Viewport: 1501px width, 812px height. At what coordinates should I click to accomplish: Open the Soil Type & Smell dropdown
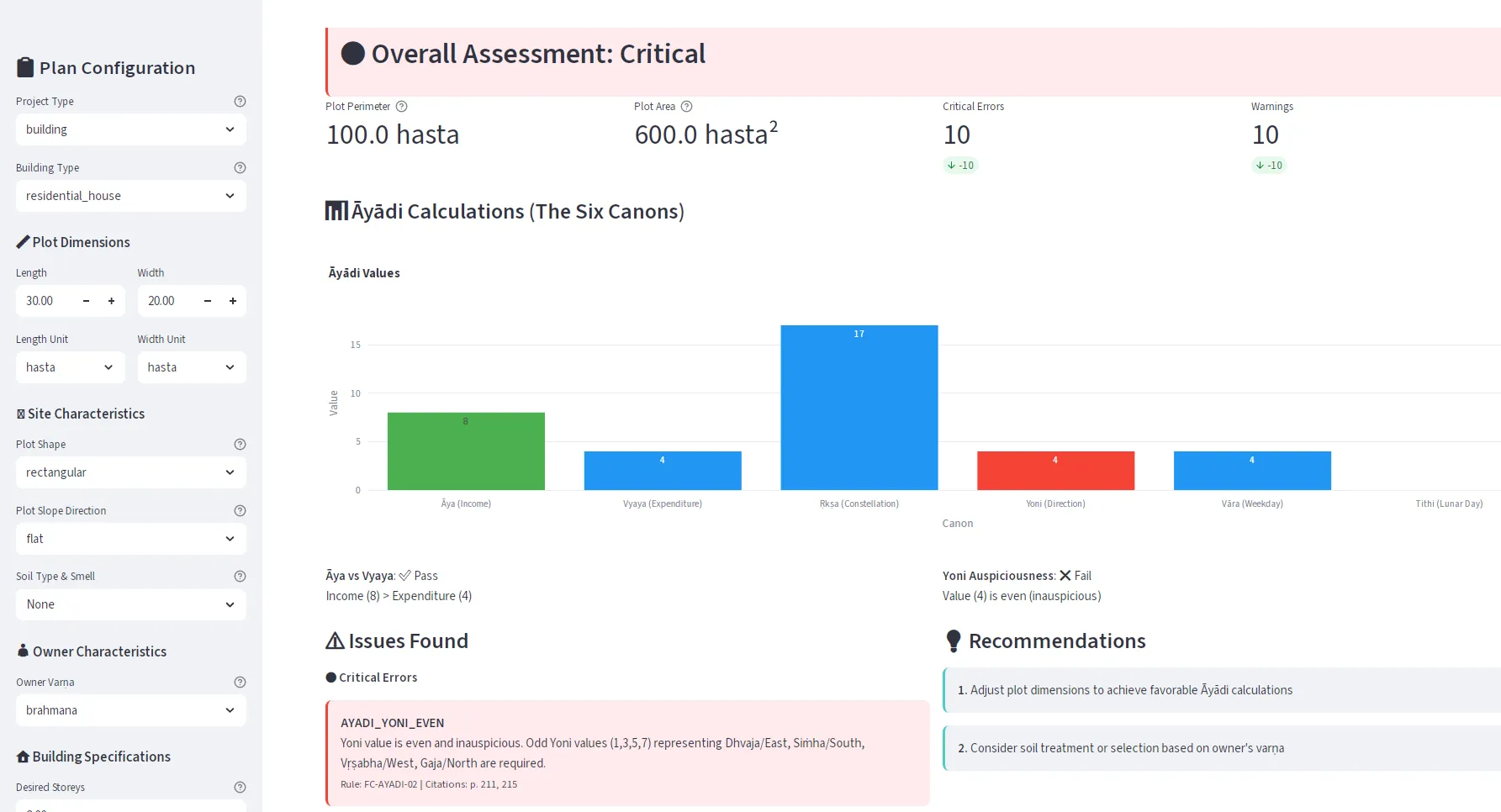pyautogui.click(x=131, y=604)
